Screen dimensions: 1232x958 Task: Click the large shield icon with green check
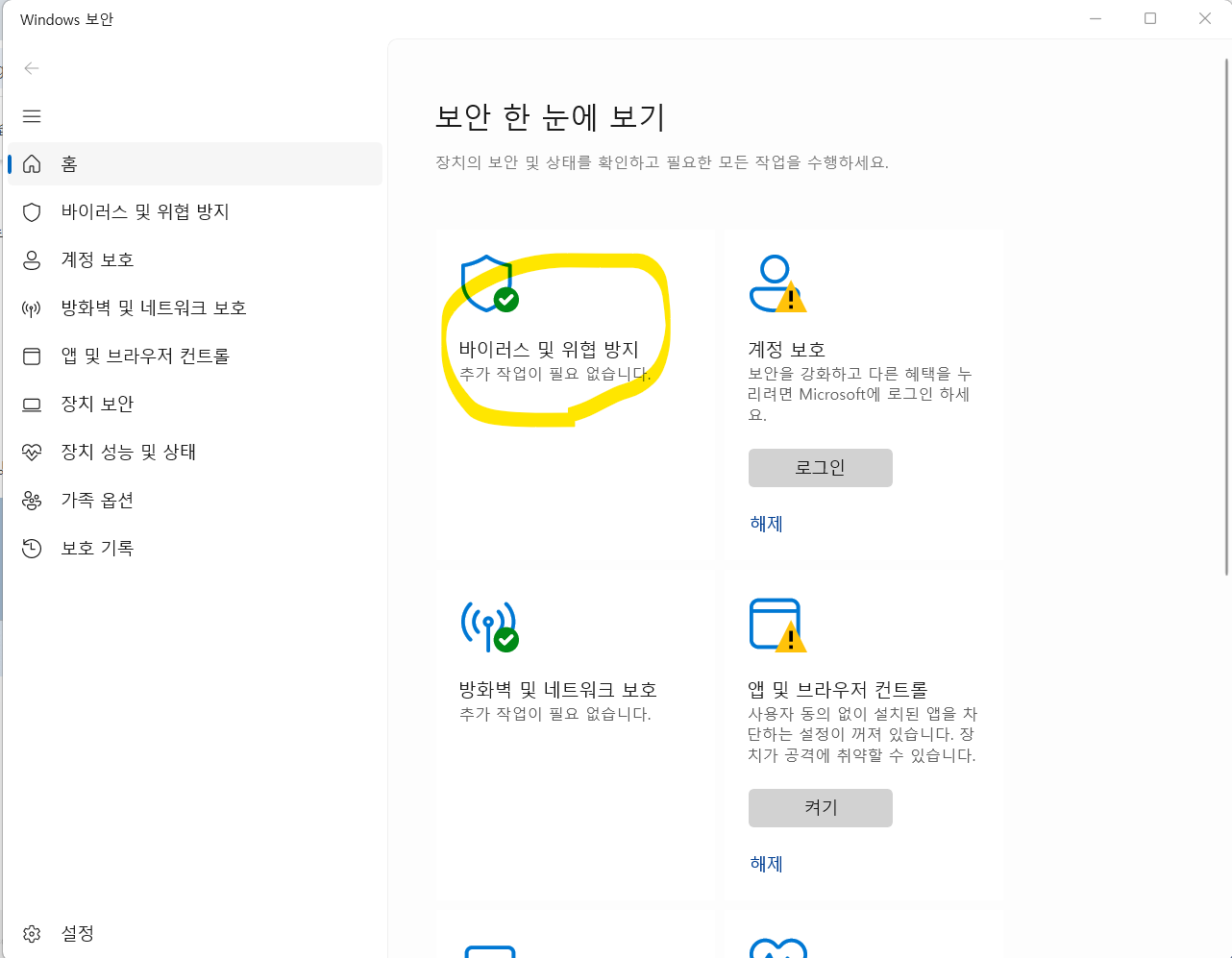click(489, 283)
